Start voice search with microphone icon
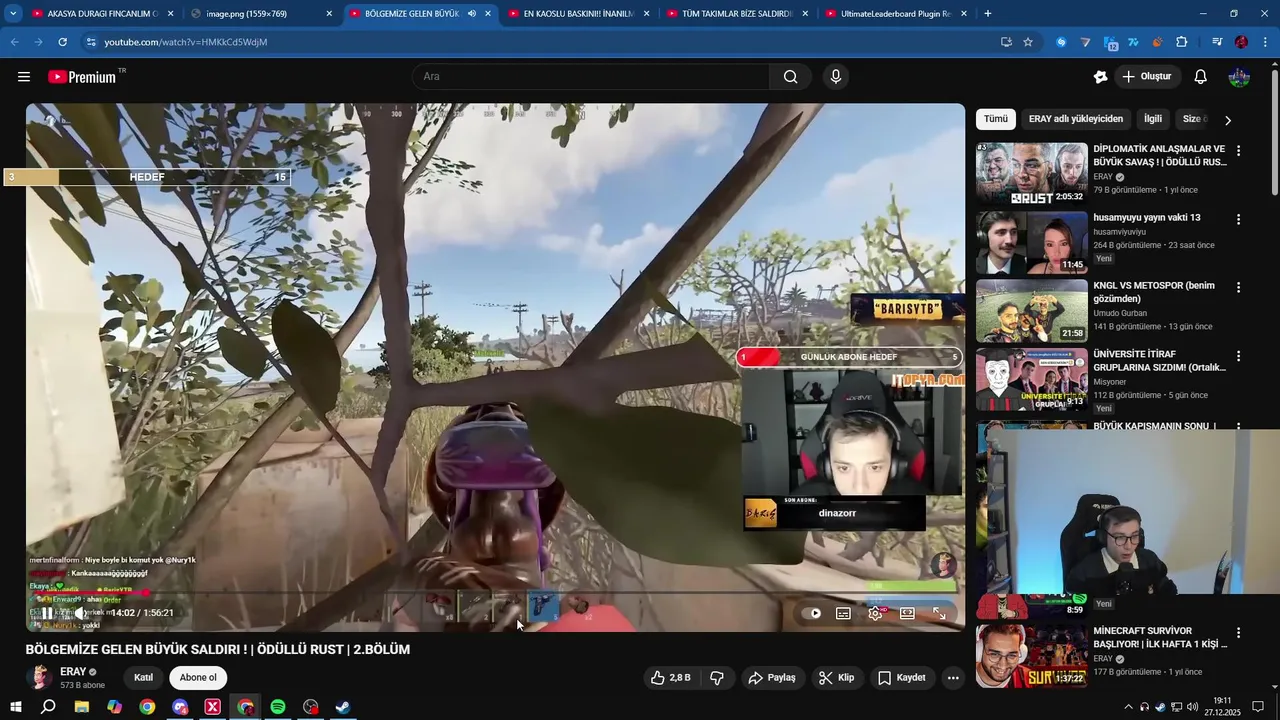Image resolution: width=1280 pixels, height=720 pixels. point(836,77)
